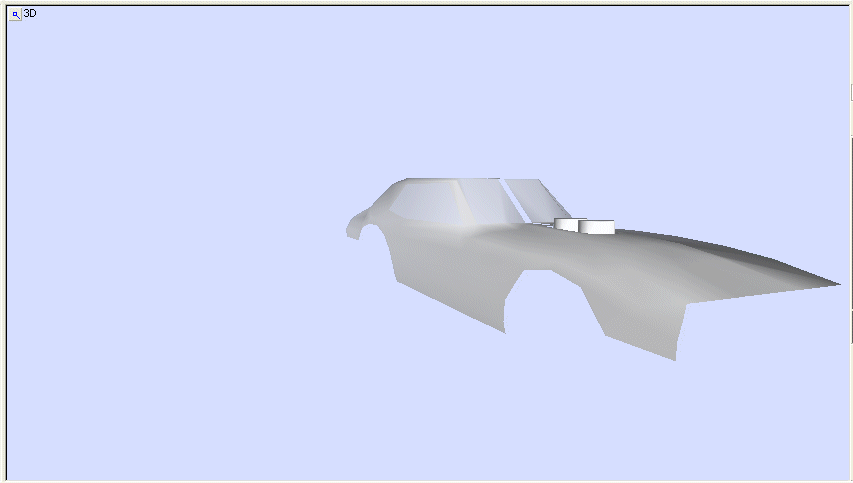Click the rear tail end of the car body

click(x=352, y=228)
